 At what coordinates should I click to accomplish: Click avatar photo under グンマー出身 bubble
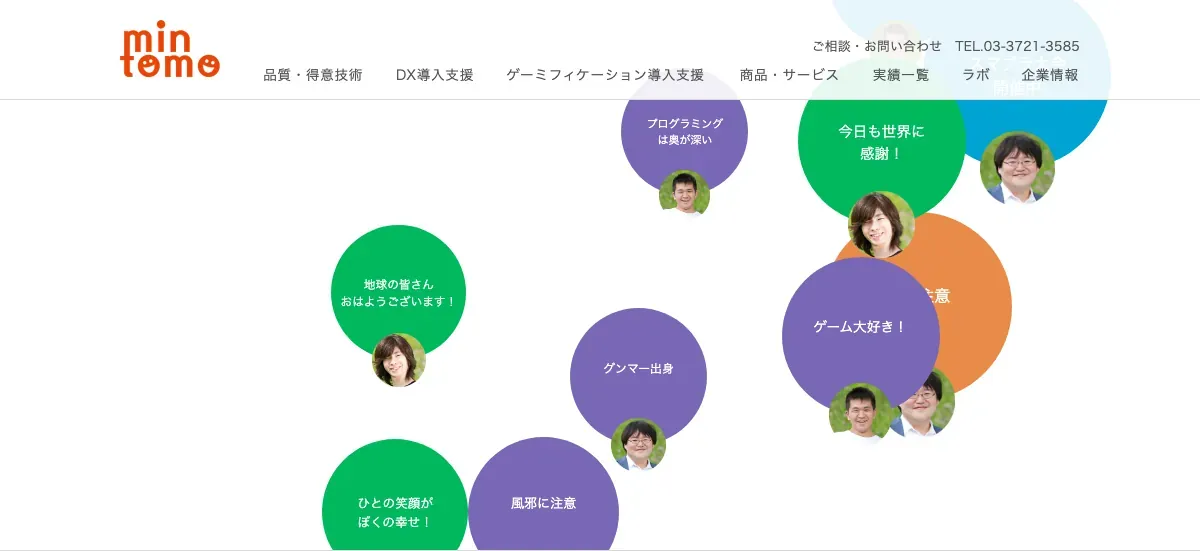tap(638, 445)
